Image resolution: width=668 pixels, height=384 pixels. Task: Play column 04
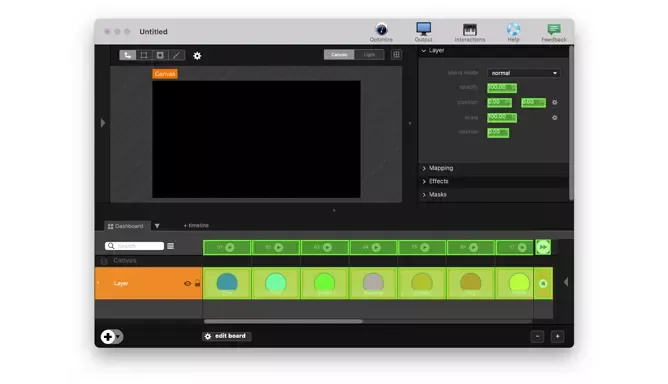(x=376, y=248)
